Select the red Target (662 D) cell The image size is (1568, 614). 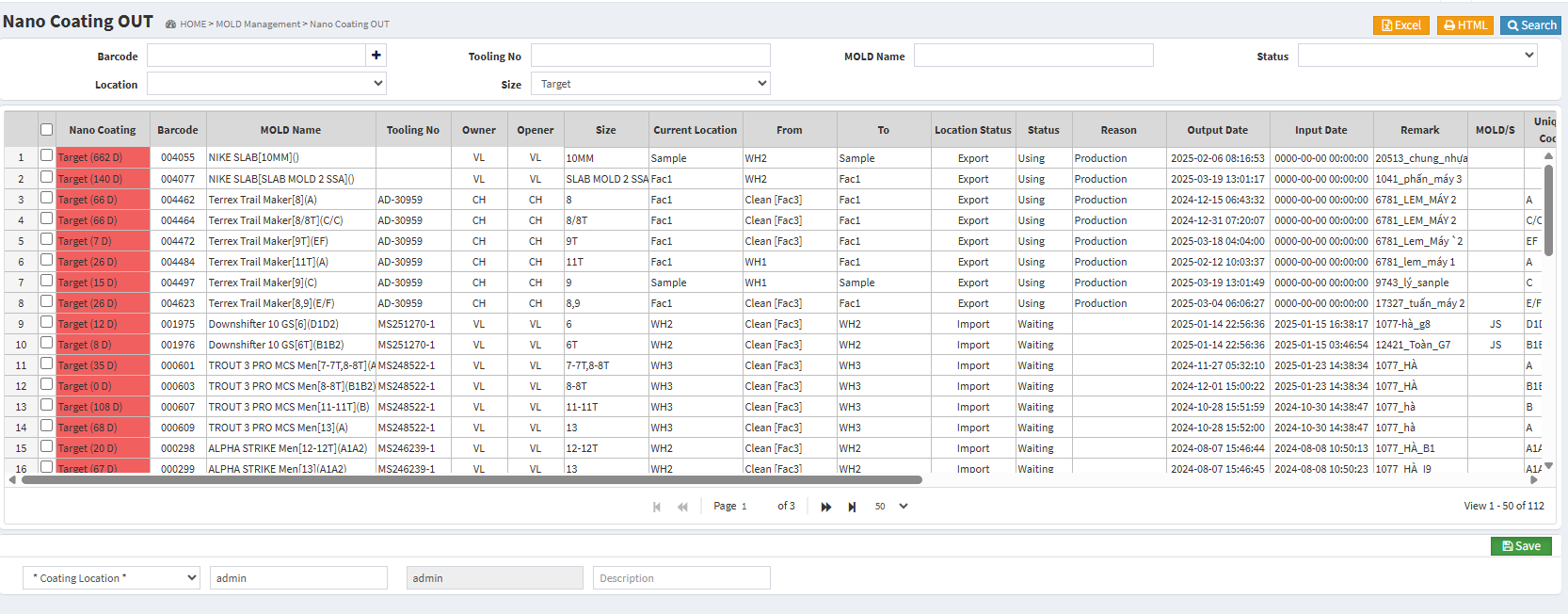click(x=103, y=157)
